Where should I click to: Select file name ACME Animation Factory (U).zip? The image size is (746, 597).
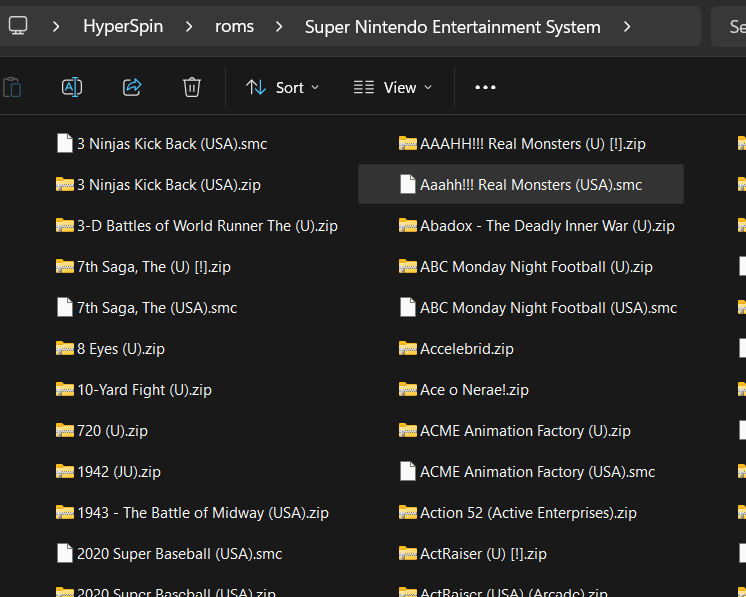tap(525, 431)
